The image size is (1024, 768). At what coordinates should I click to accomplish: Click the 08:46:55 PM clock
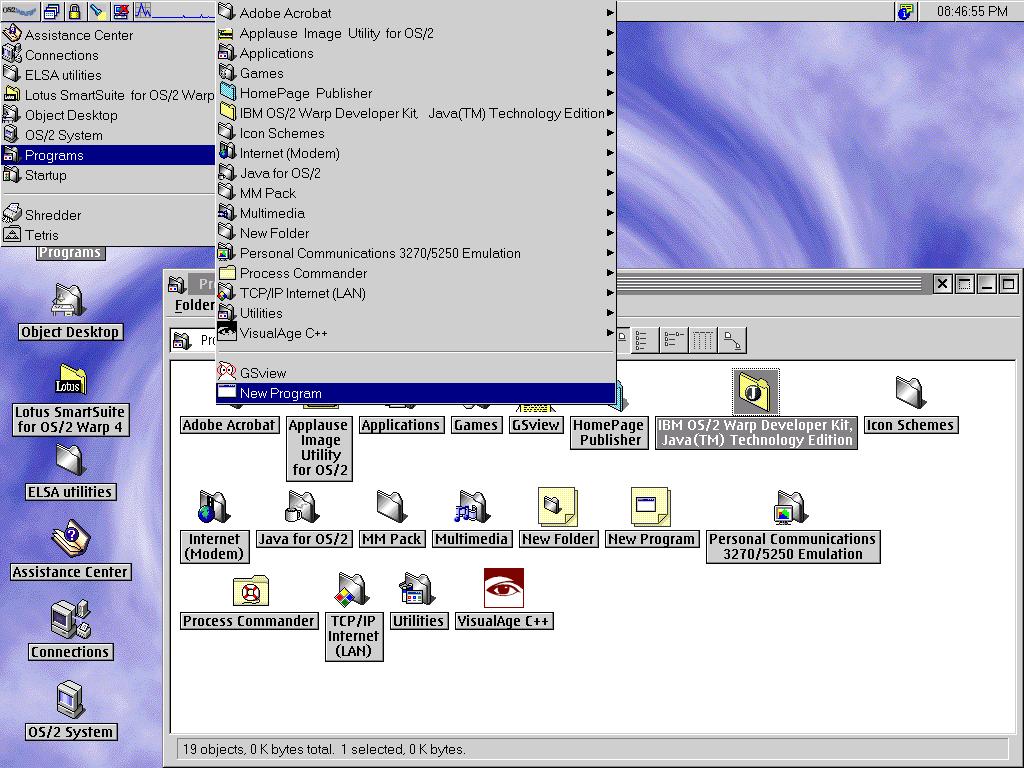coord(971,11)
